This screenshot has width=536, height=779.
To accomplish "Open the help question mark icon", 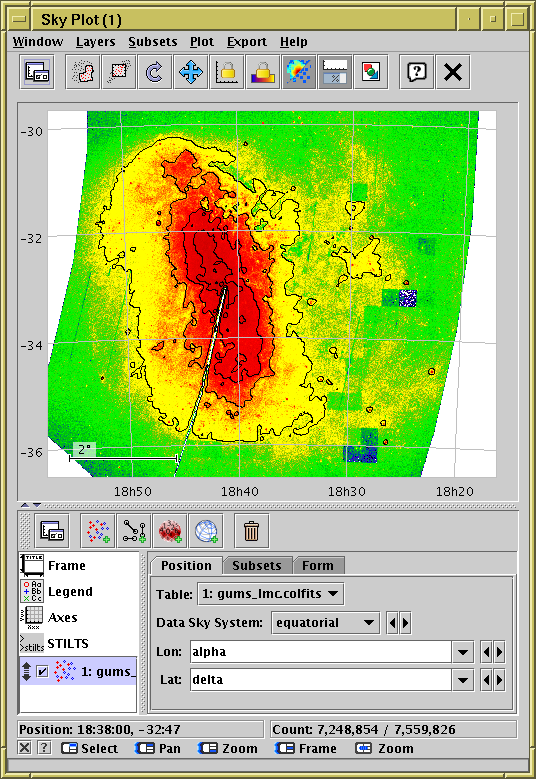I will (416, 73).
